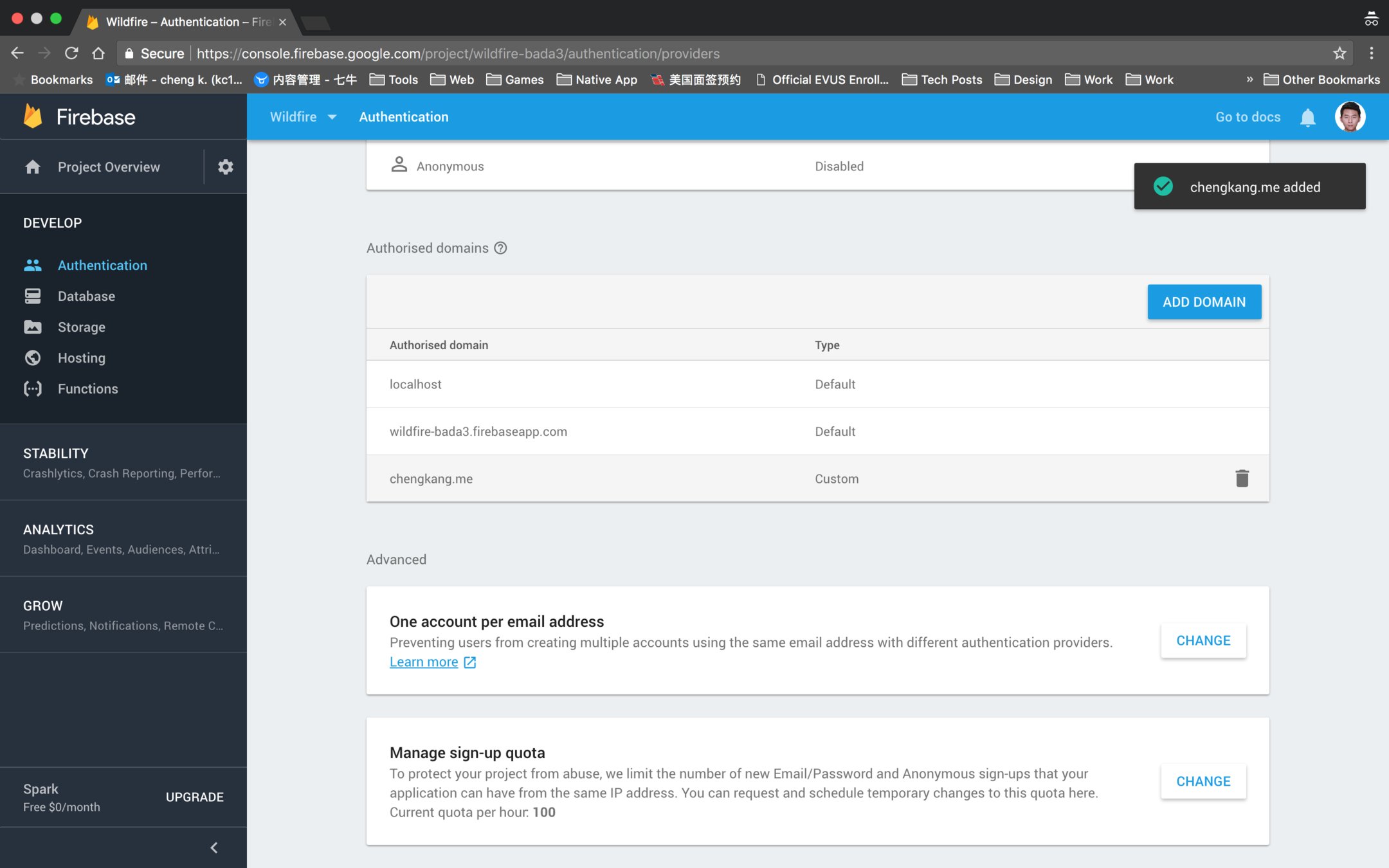Open Hosting from the sidebar
This screenshot has width=1389, height=868.
point(81,358)
